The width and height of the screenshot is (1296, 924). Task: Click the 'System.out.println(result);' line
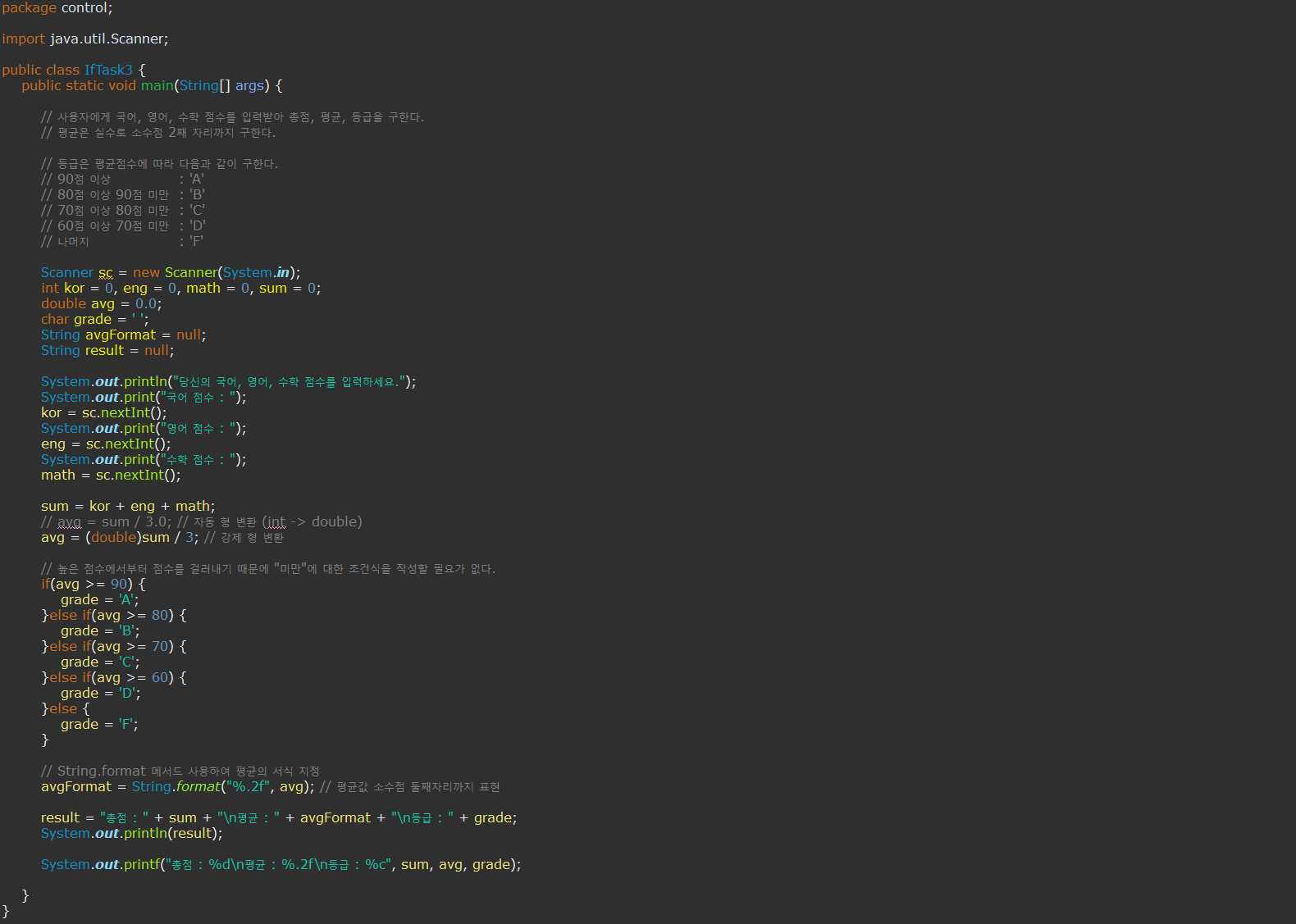[x=132, y=834]
